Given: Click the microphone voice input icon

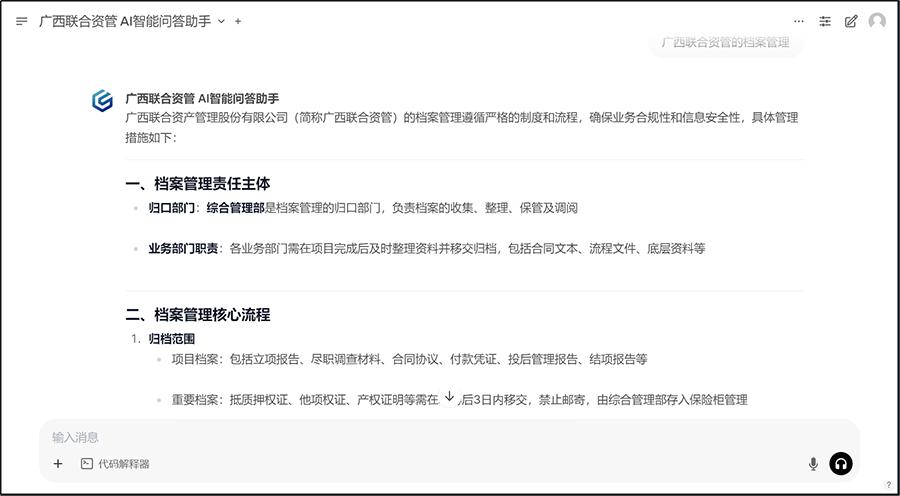Looking at the screenshot, I should [813, 463].
